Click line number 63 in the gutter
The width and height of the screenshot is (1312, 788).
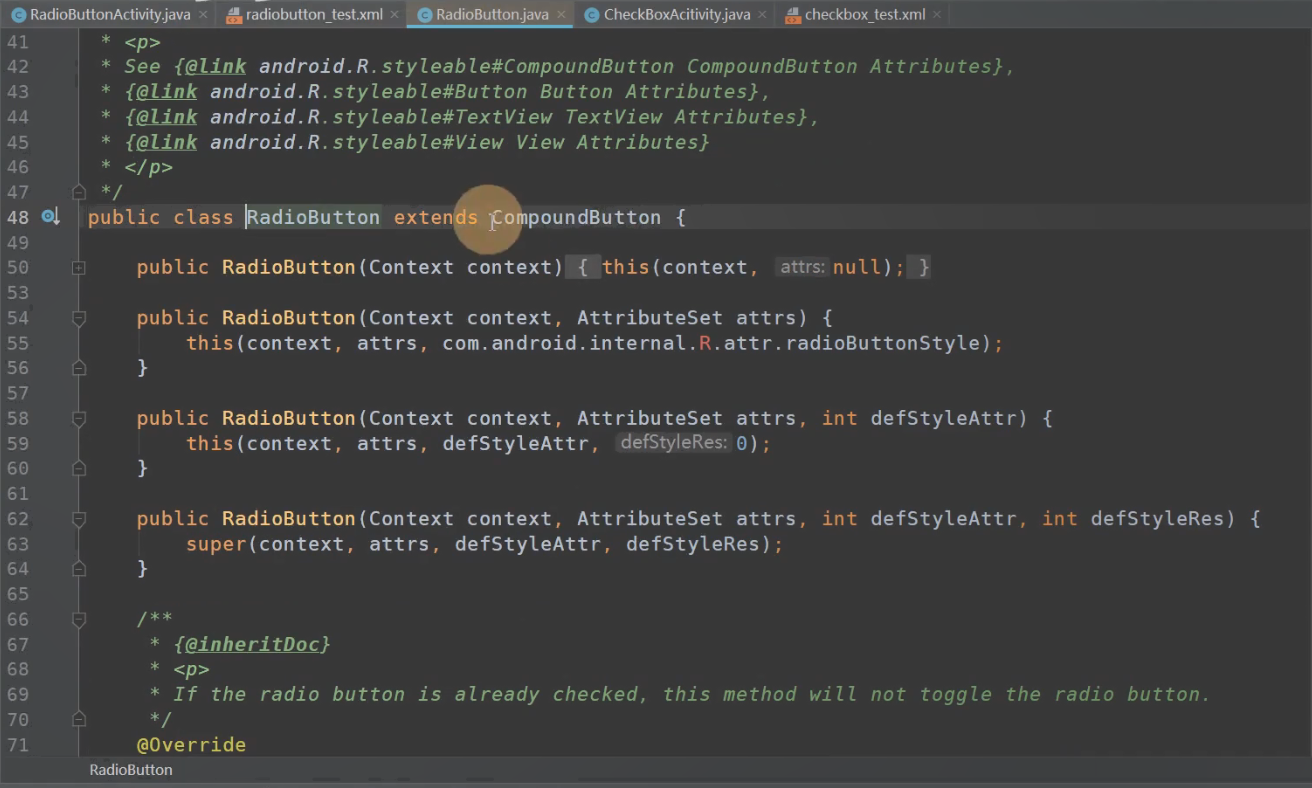pos(17,544)
